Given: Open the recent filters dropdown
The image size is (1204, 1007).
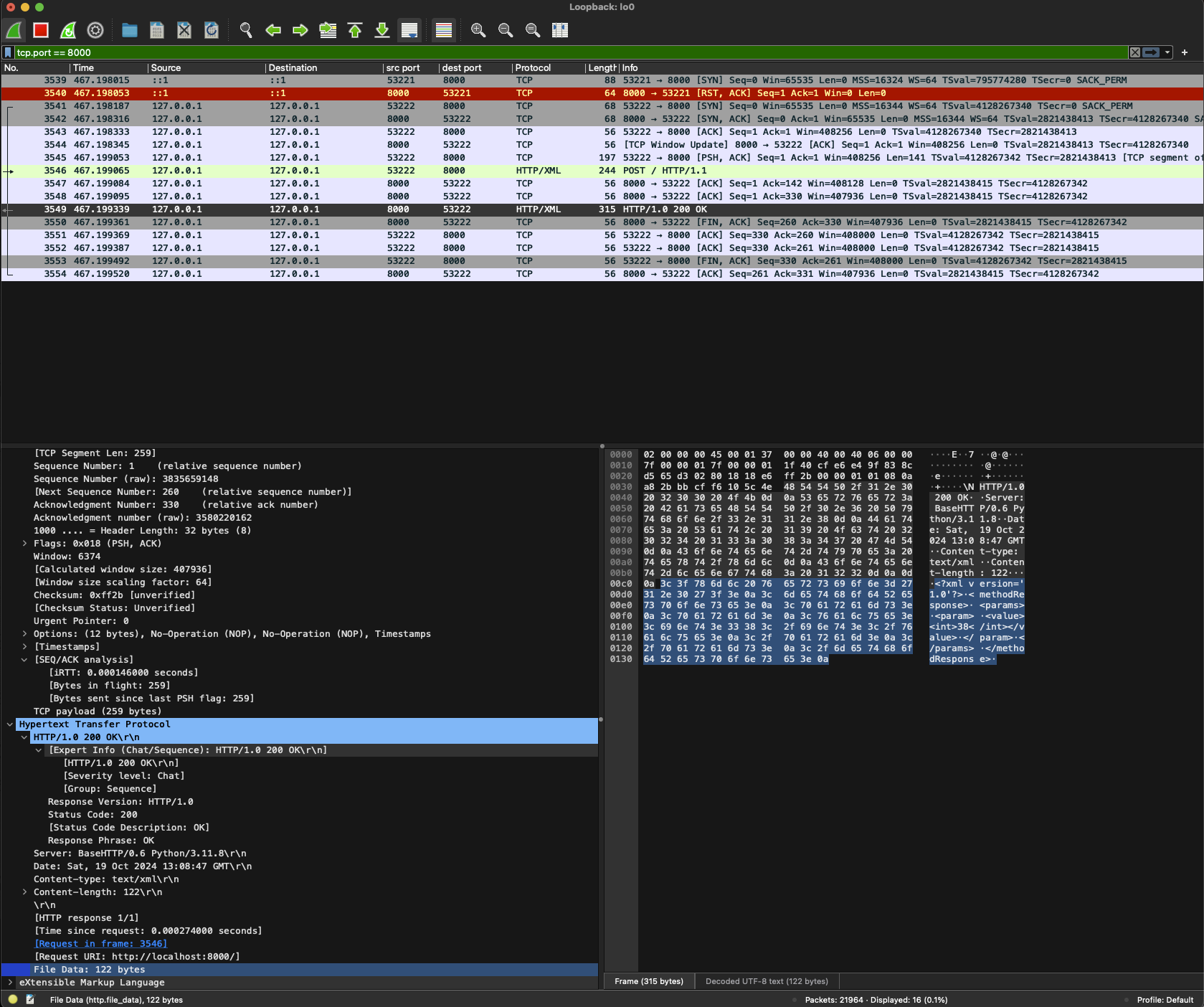Looking at the screenshot, I should pyautogui.click(x=1167, y=52).
